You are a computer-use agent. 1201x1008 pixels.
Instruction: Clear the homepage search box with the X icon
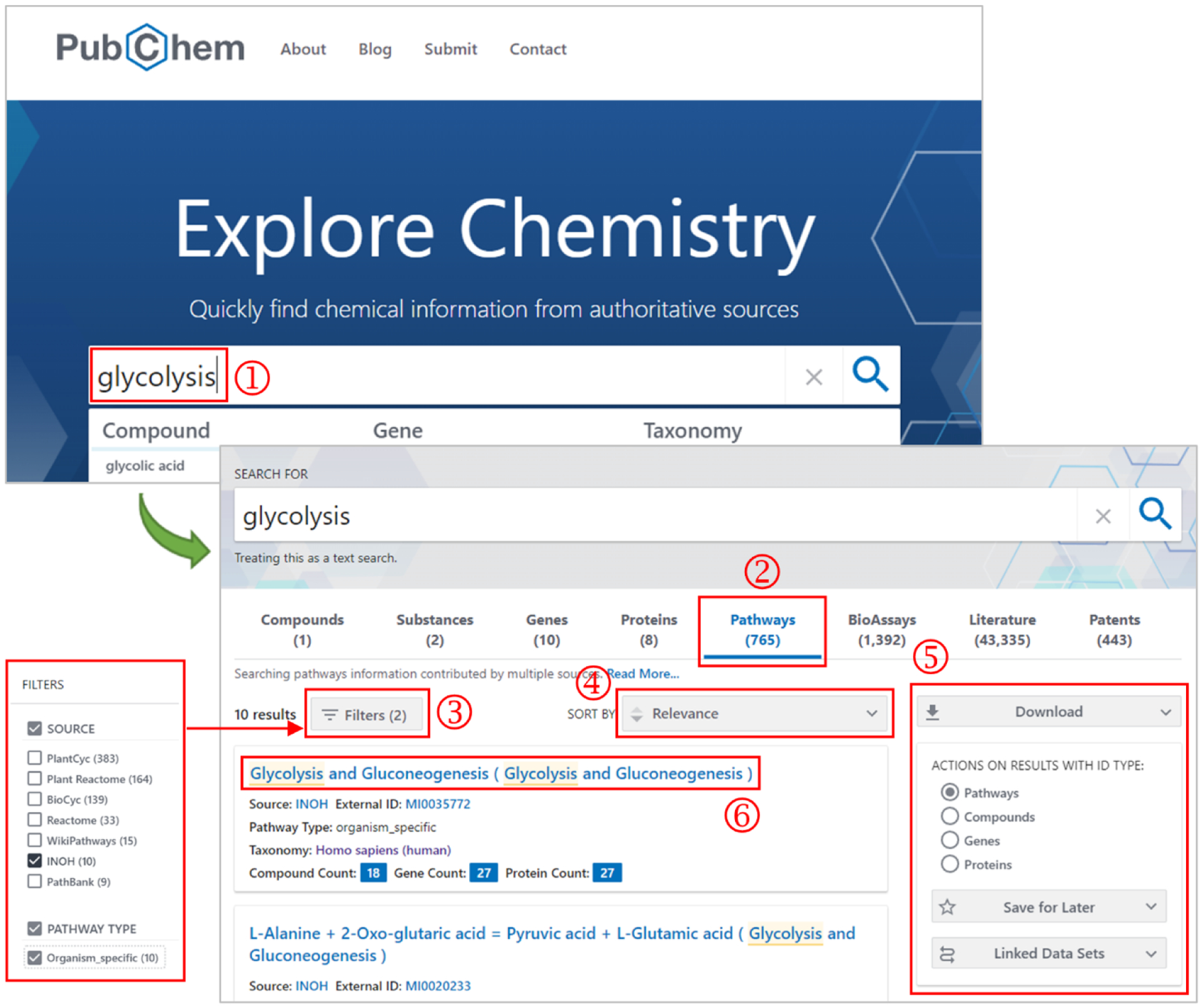click(814, 377)
